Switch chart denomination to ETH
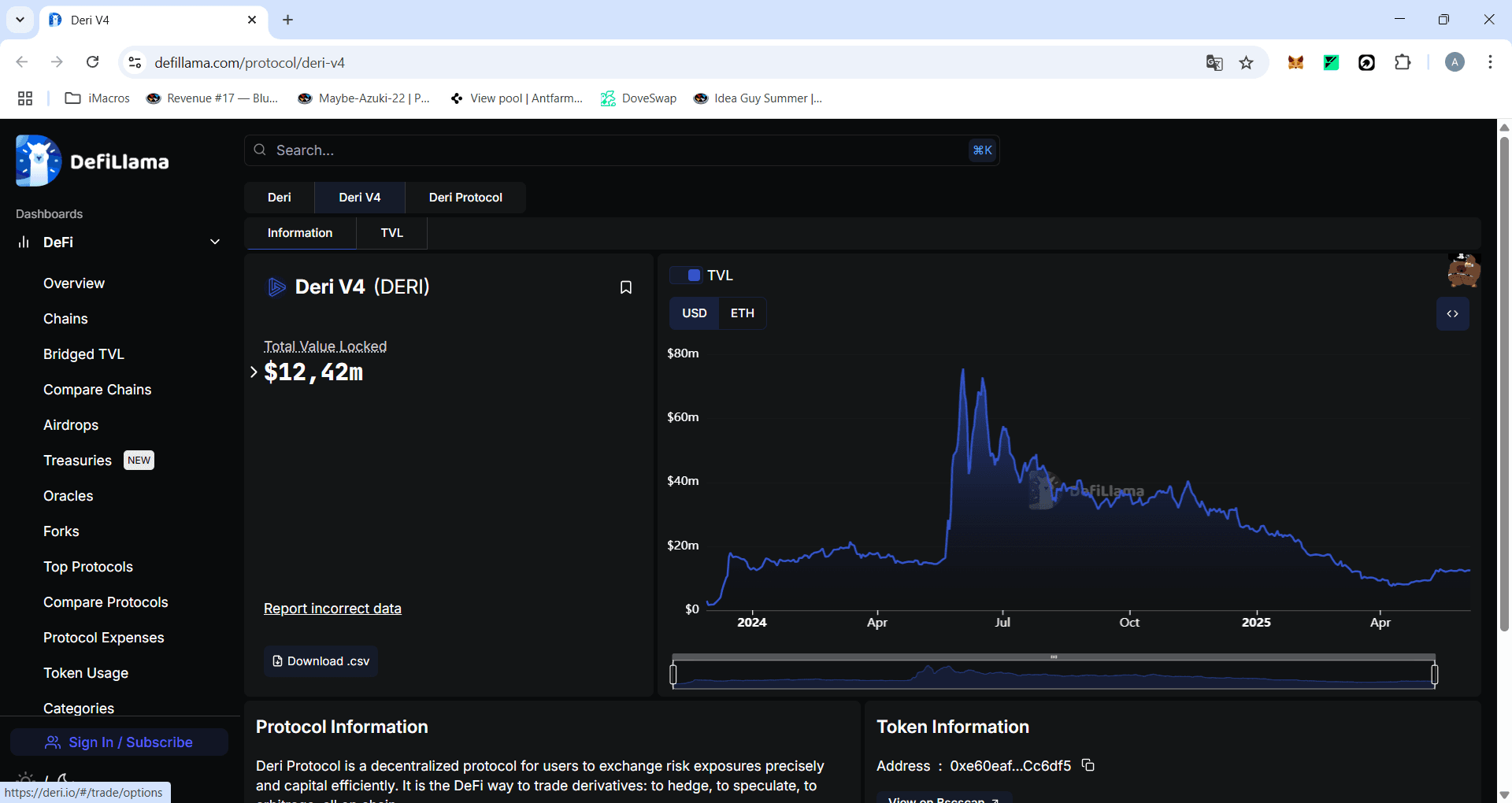Image resolution: width=1512 pixels, height=803 pixels. 742,313
